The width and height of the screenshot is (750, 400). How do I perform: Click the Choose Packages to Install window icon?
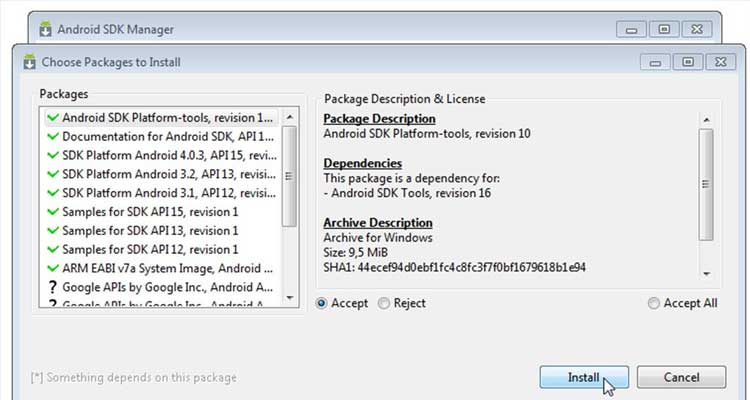[x=30, y=62]
